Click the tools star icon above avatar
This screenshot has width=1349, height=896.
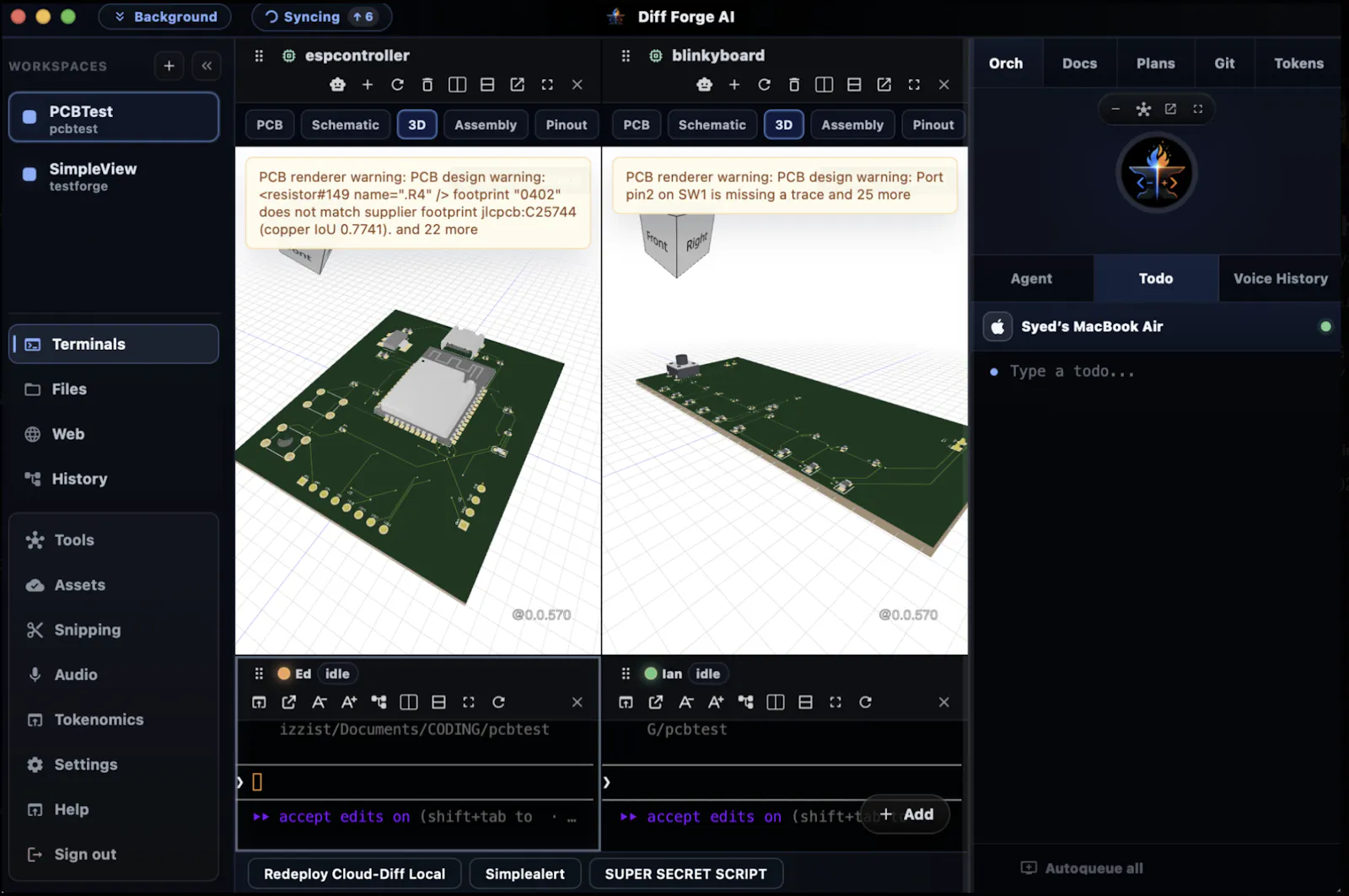[x=1143, y=109]
